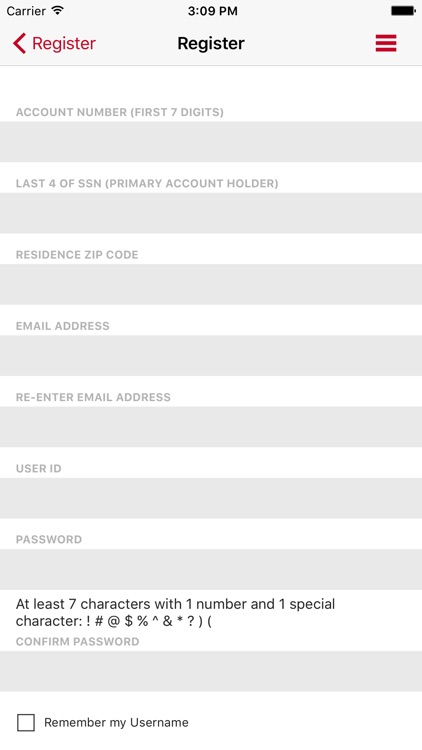Tap the Remember my Username label
The height and width of the screenshot is (750, 422).
(116, 722)
